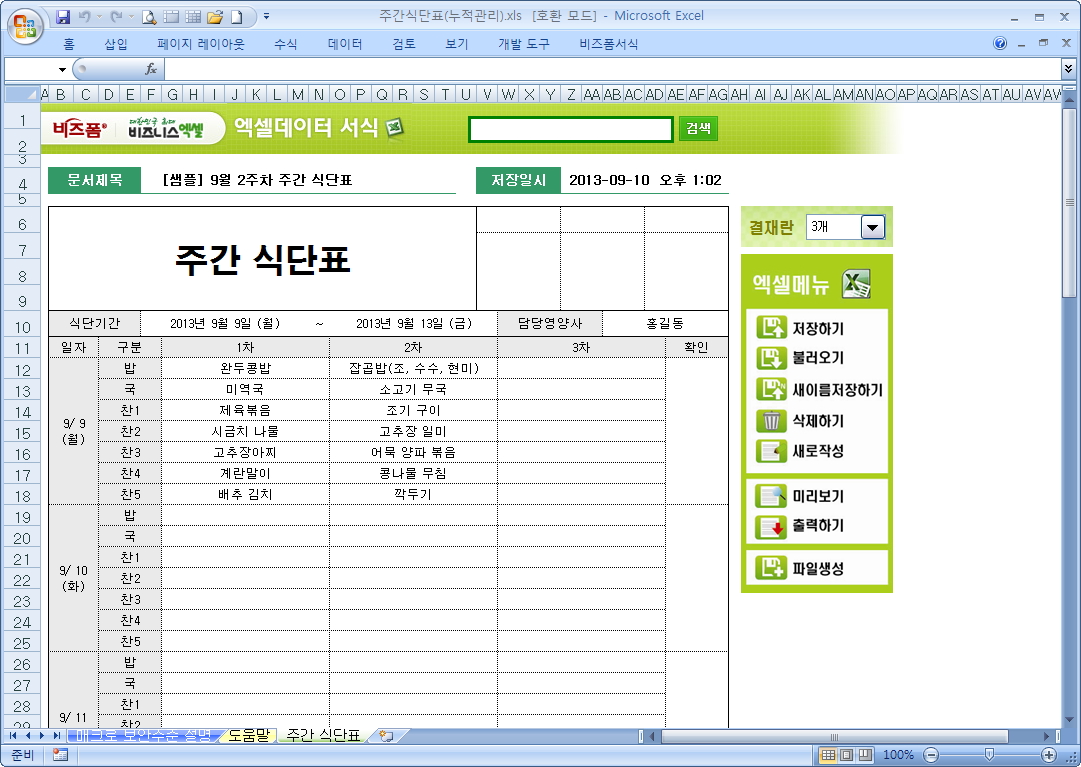Viewport: 1081px width, 767px height.
Task: Select column header G
Action: [172, 94]
